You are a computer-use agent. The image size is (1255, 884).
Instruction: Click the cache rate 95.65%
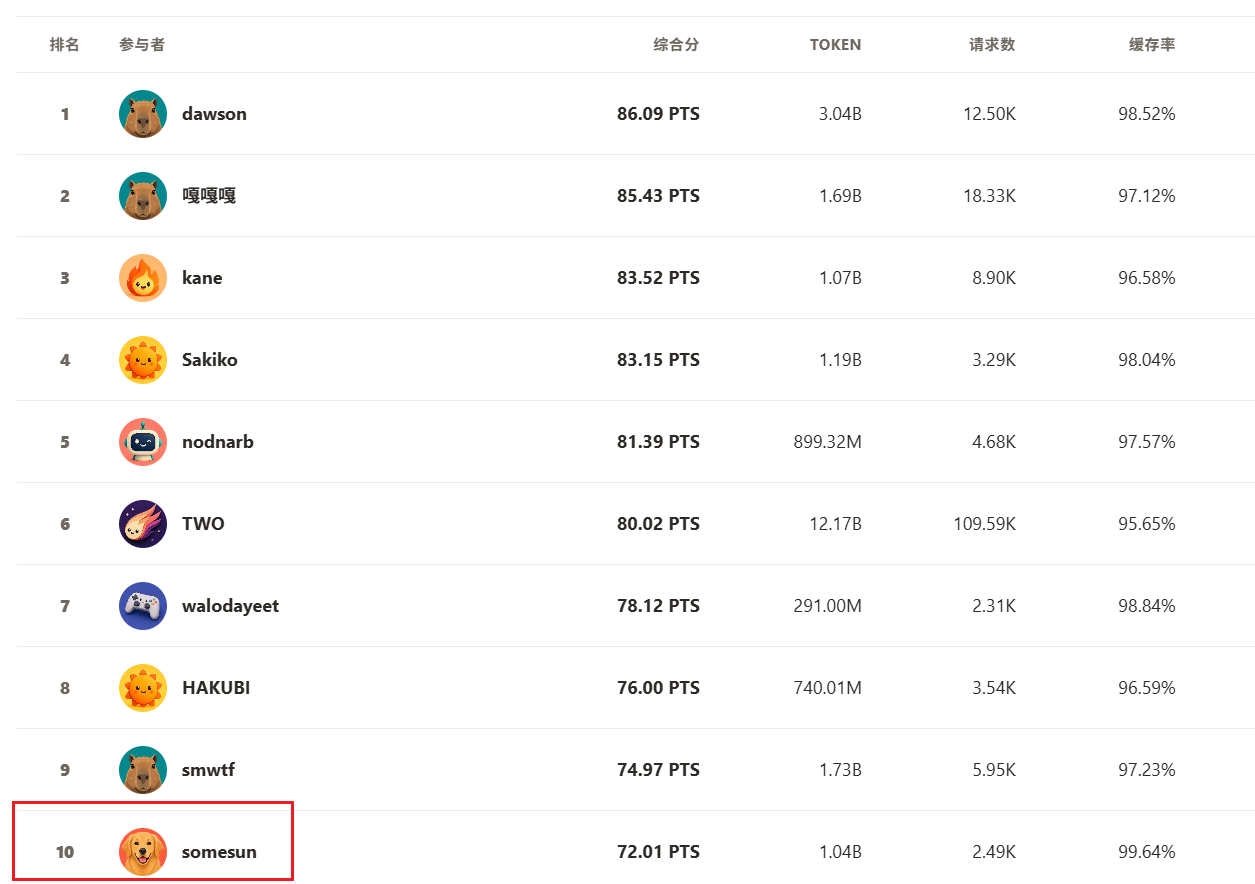(1147, 524)
